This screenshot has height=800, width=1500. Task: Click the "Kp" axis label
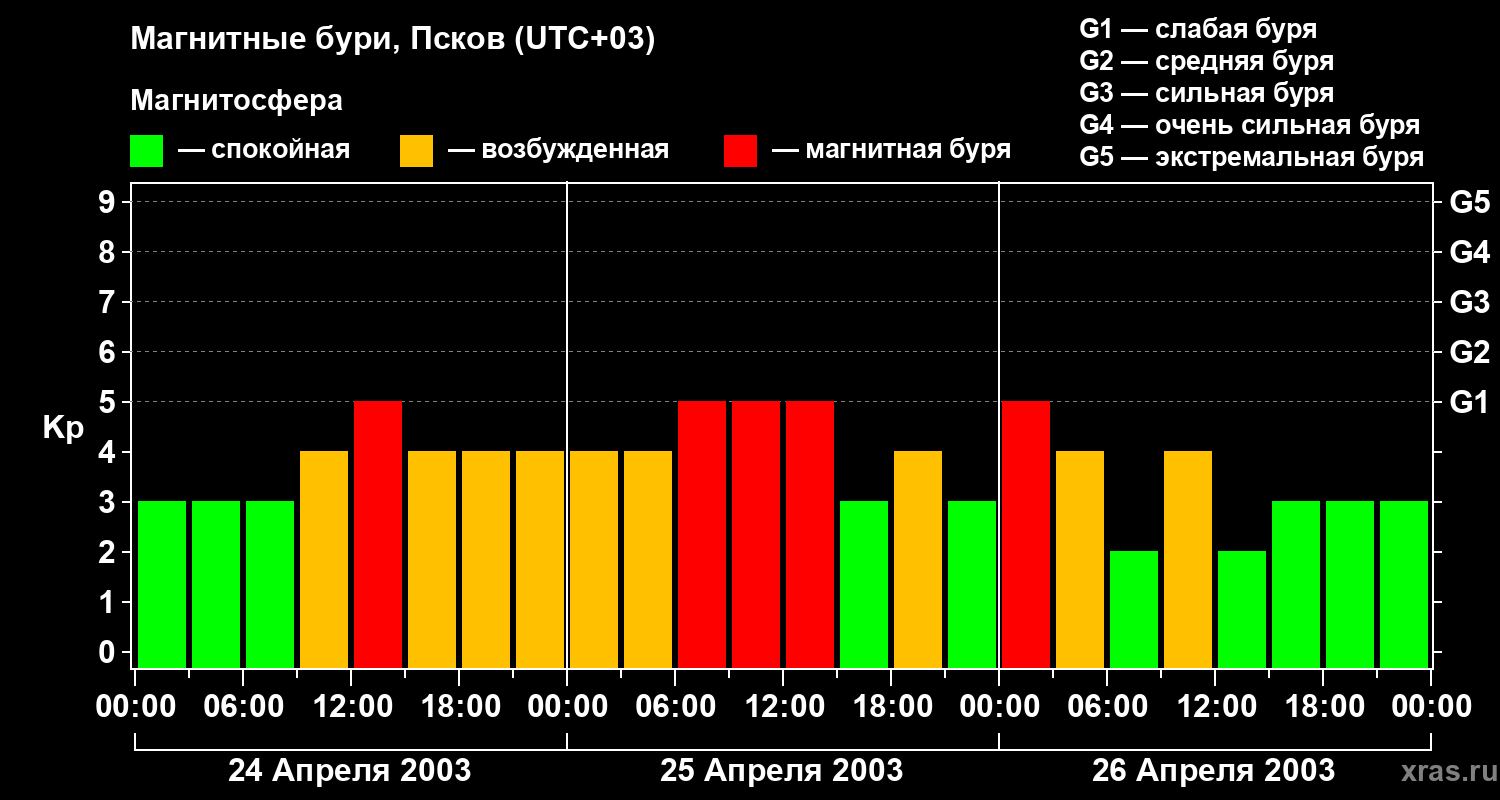tap(63, 428)
